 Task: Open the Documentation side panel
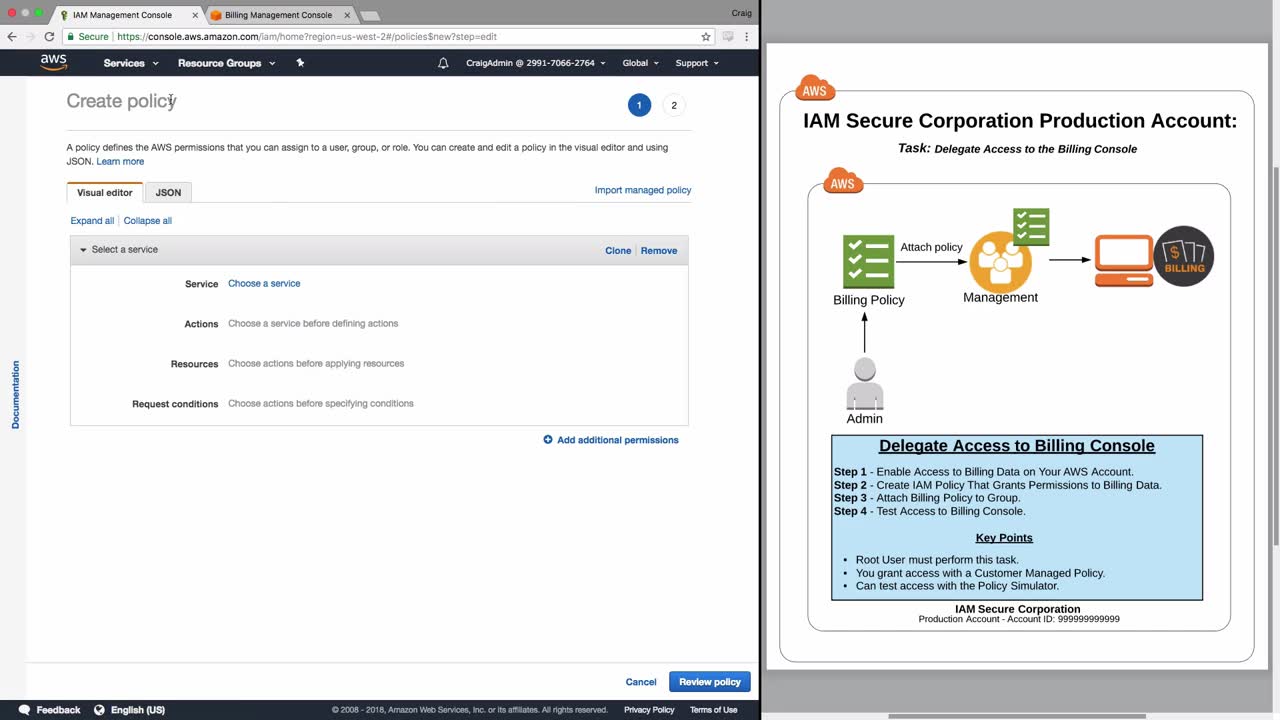[15, 395]
